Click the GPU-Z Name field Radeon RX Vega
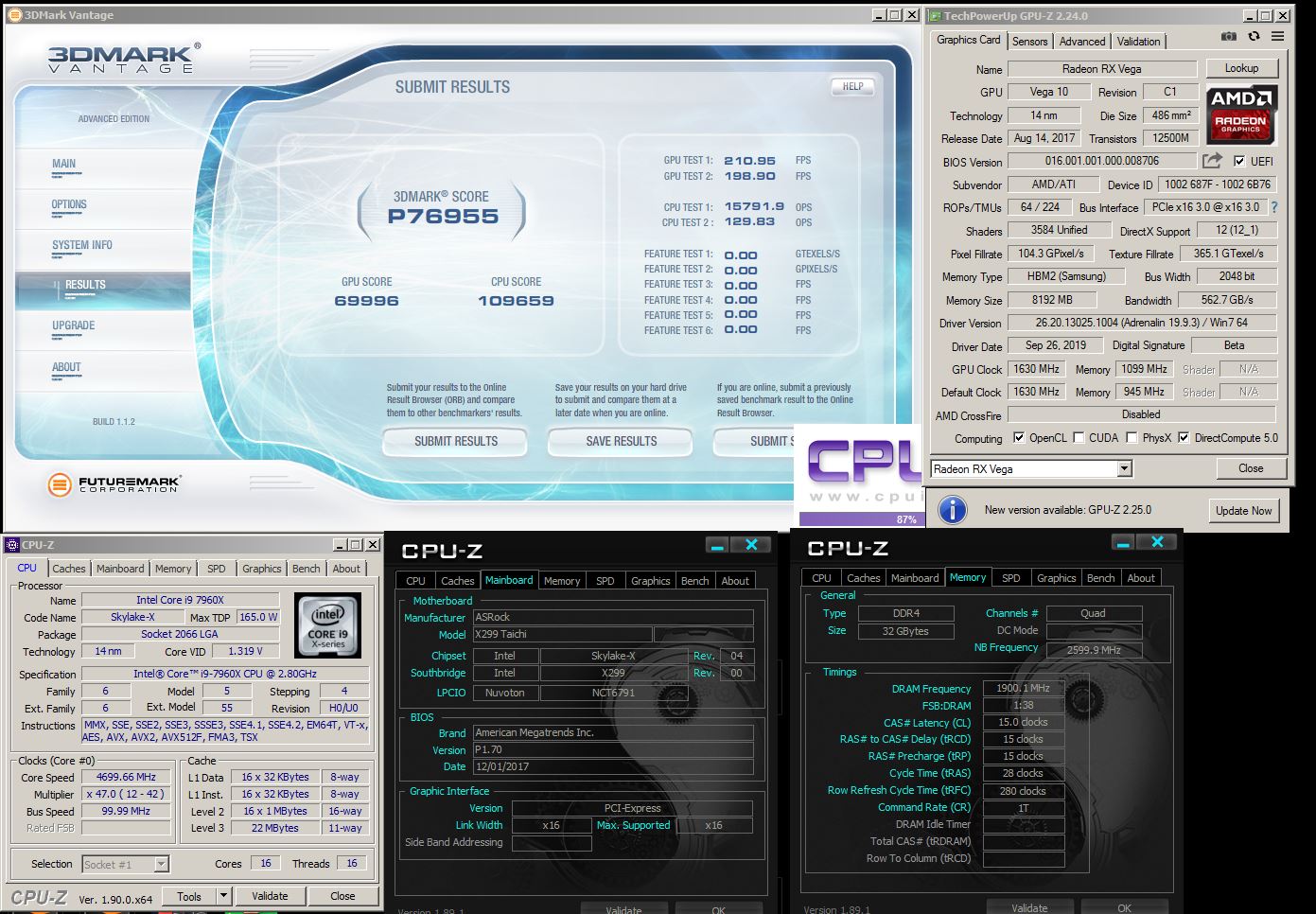This screenshot has height=914, width=1316. (x=1102, y=69)
